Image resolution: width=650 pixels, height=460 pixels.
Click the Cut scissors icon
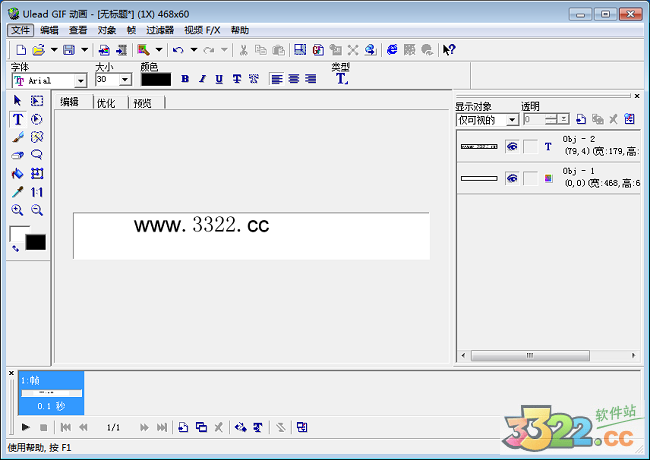tap(243, 50)
